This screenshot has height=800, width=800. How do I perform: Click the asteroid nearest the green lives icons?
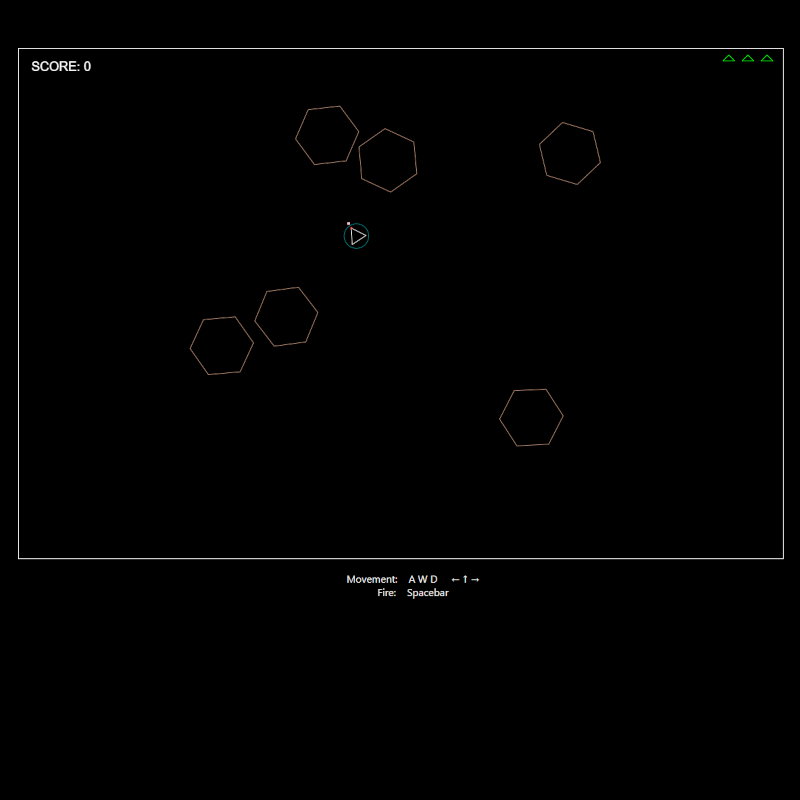[x=570, y=154]
